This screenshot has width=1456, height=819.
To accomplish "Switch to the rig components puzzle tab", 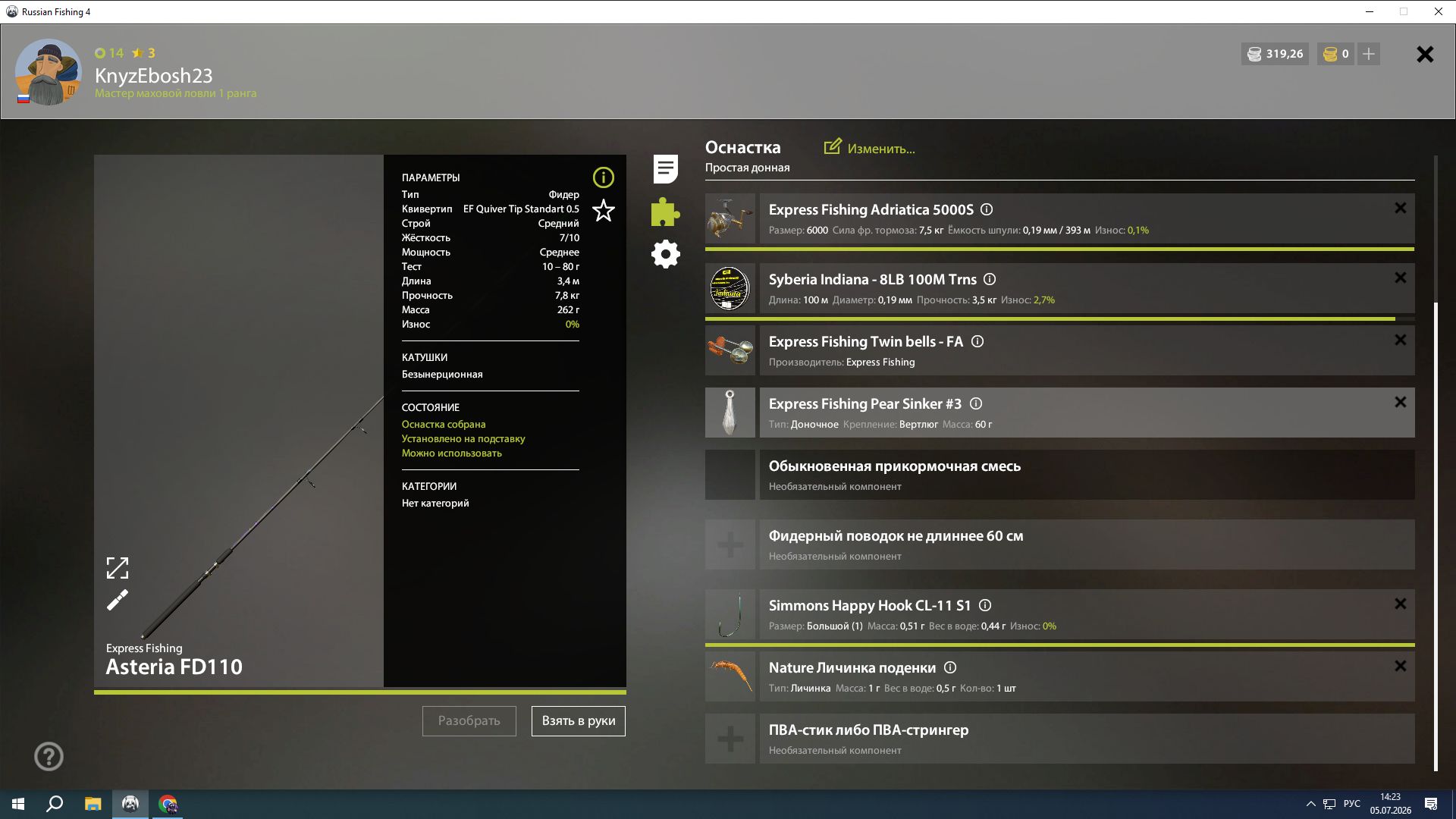I will coord(665,212).
